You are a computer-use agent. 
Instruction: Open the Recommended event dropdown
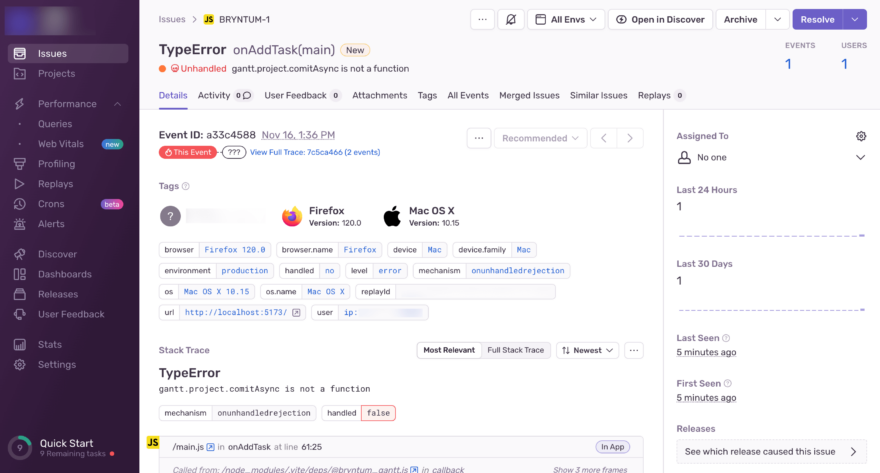click(539, 138)
